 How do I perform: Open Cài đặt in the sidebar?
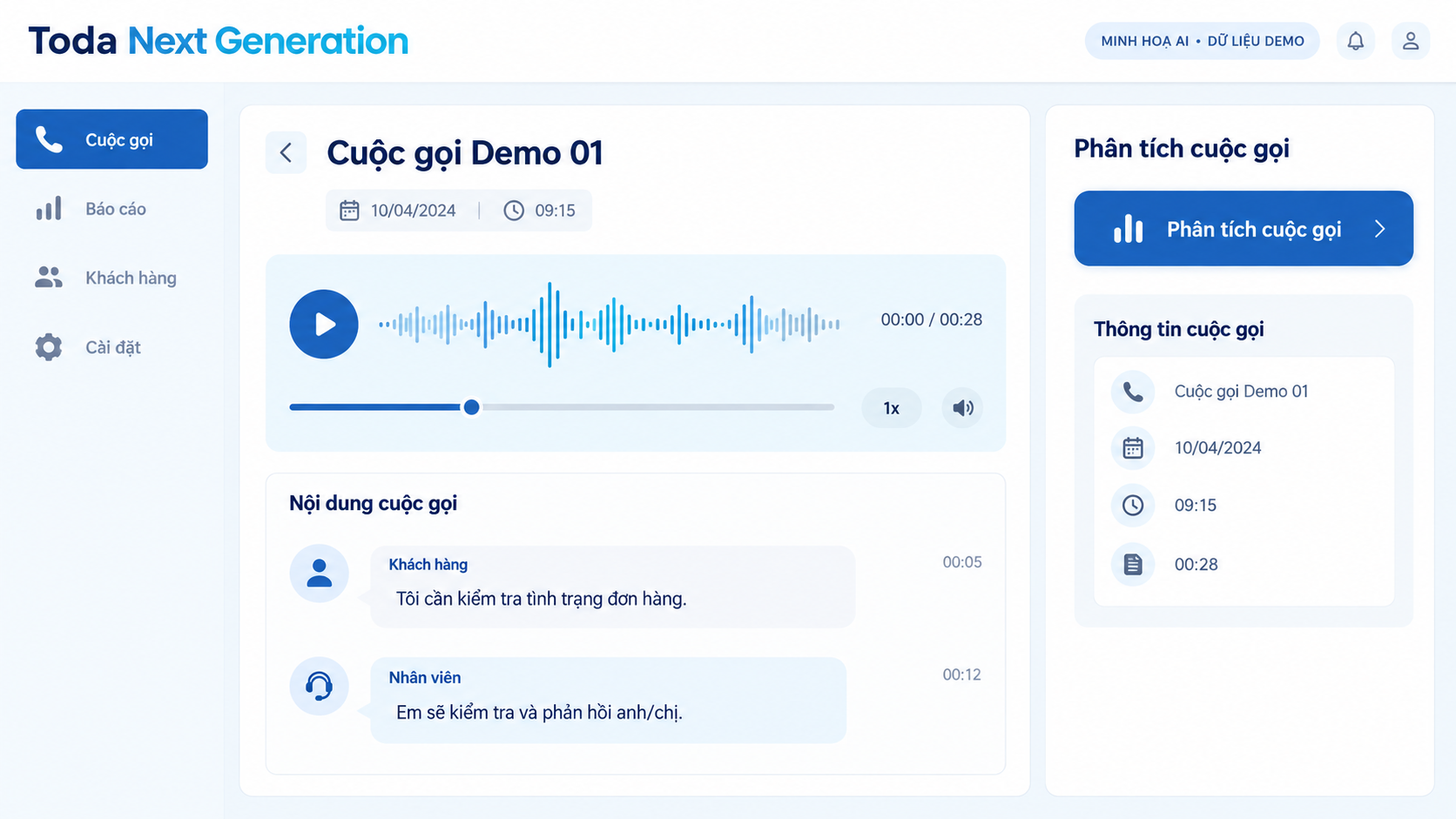pos(111,347)
